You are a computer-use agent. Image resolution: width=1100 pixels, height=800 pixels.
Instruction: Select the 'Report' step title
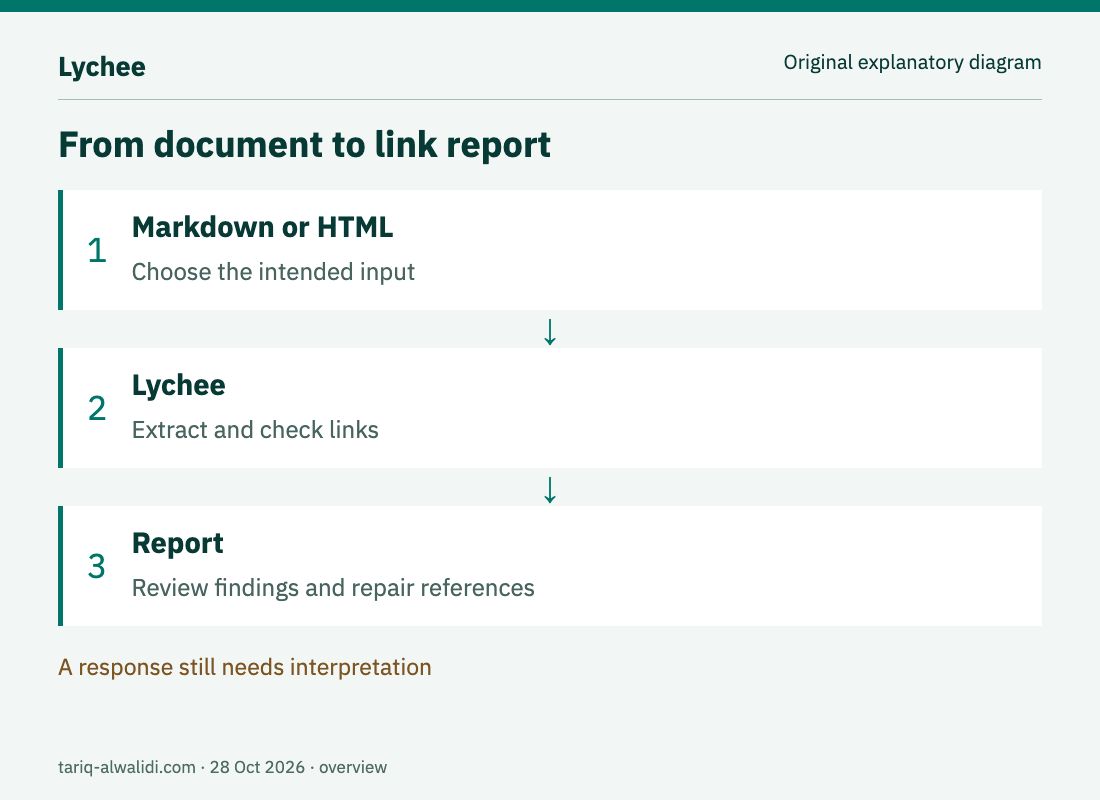[x=177, y=543]
